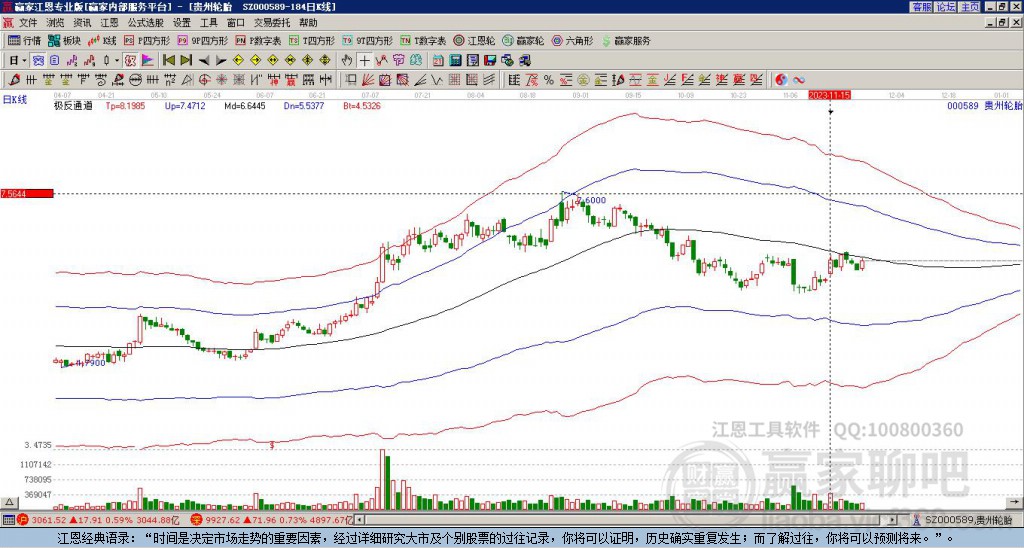Click the 2023-11-15 date marker
Image resolution: width=1024 pixels, height=548 pixels.
point(829,95)
